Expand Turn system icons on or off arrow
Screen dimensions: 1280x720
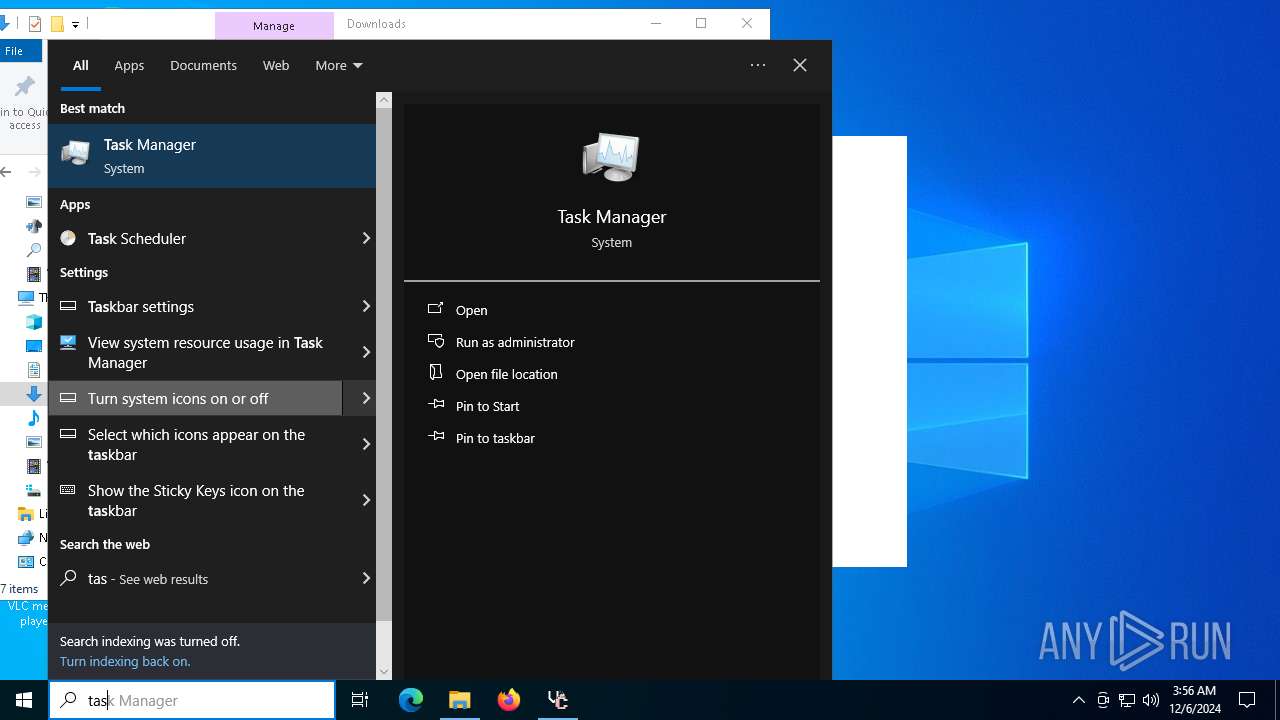pos(366,398)
